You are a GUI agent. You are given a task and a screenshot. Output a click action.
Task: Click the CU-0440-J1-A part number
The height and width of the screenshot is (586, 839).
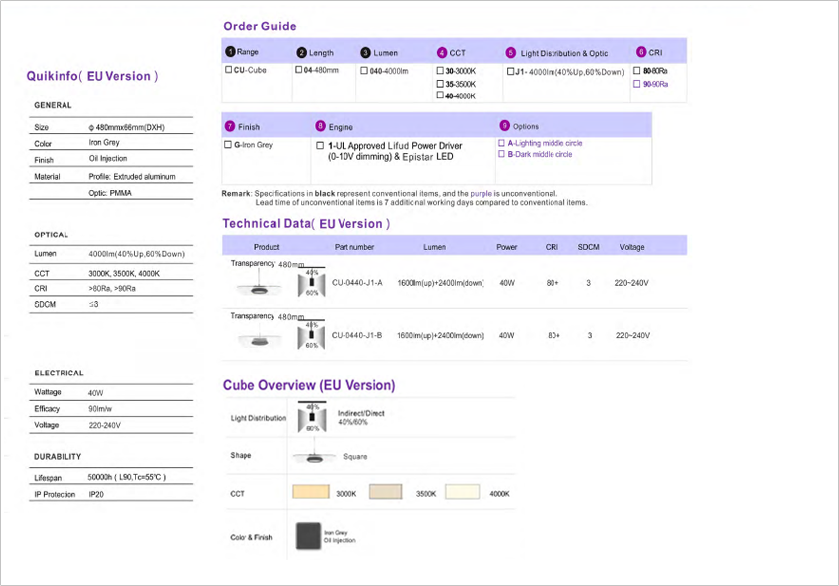(357, 283)
